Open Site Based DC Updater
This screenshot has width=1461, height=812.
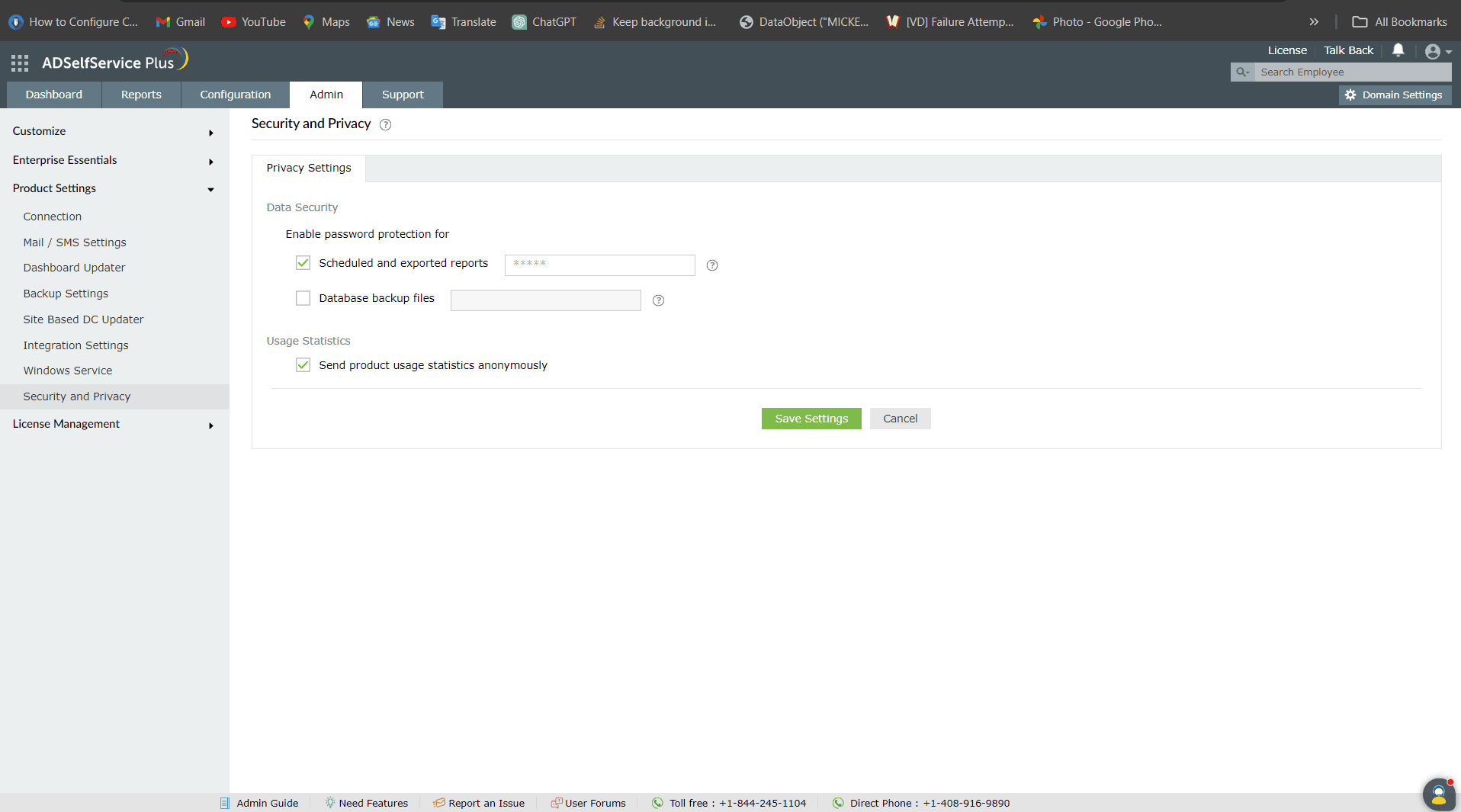tap(83, 319)
